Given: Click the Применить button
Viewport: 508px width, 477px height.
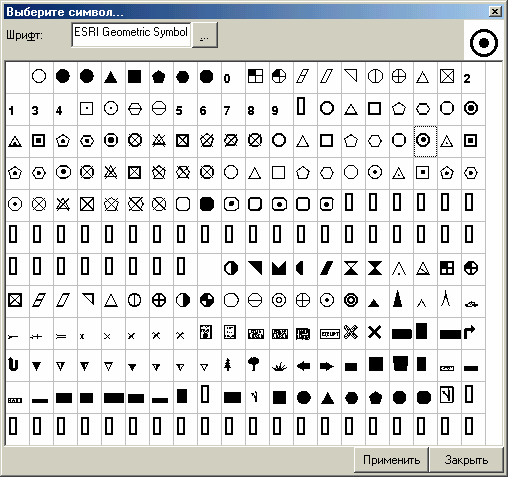Looking at the screenshot, I should tap(391, 460).
